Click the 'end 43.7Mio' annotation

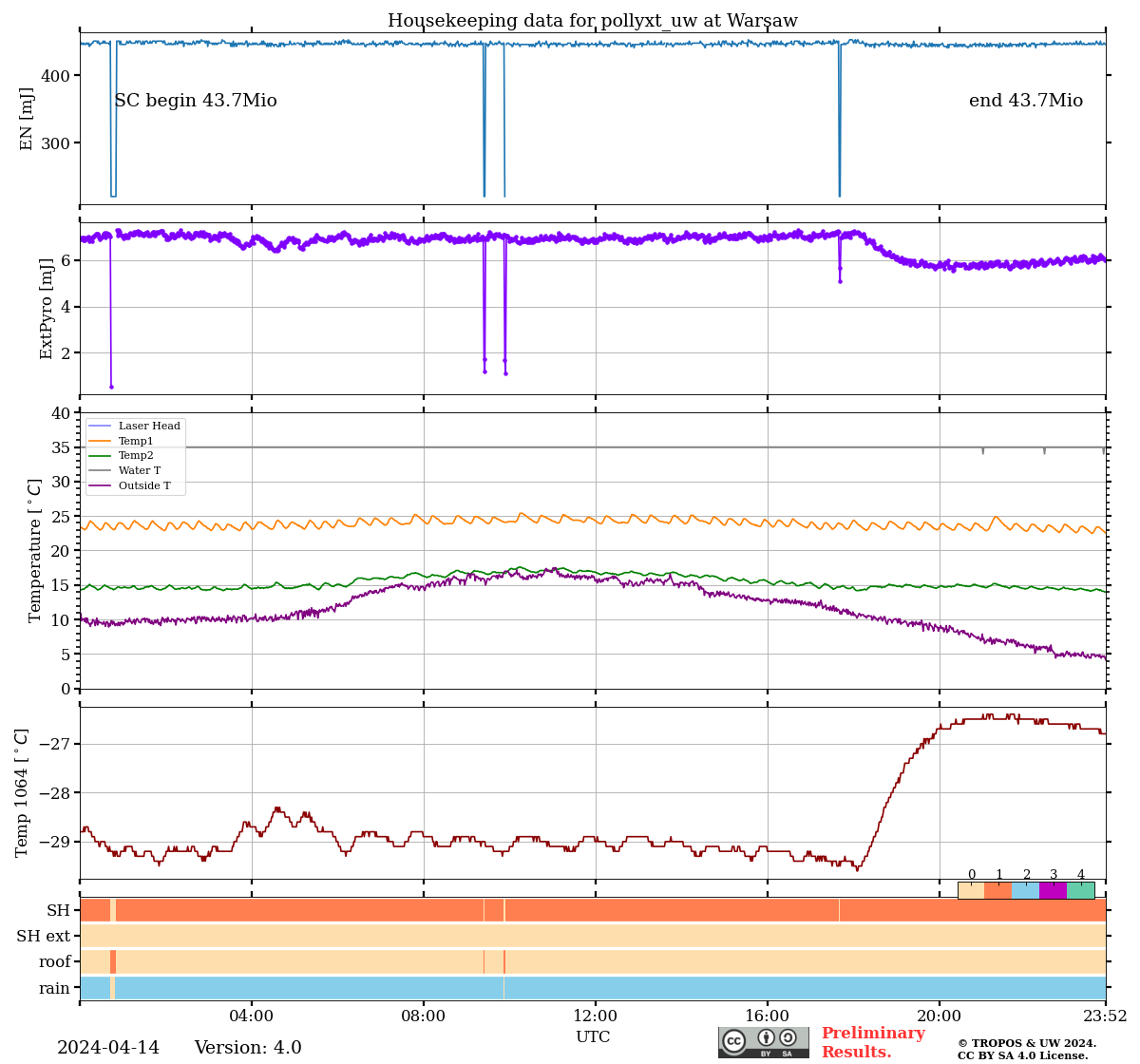click(x=1026, y=101)
